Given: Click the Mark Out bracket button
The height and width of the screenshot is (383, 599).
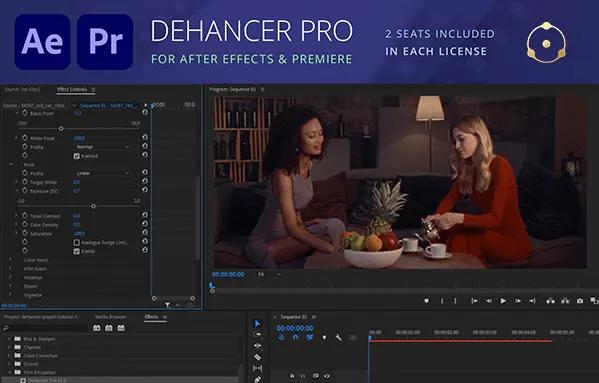Looking at the screenshot, I should pos(455,301).
